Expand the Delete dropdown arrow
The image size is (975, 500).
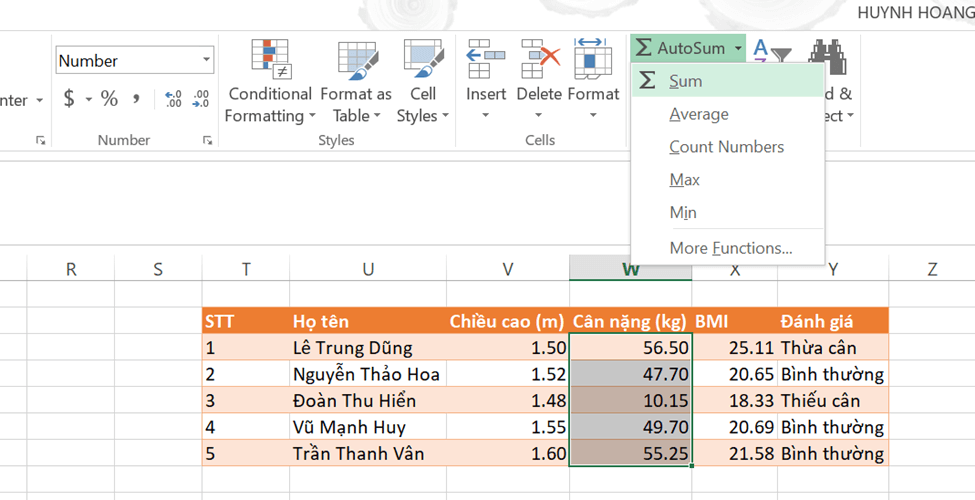(x=538, y=116)
